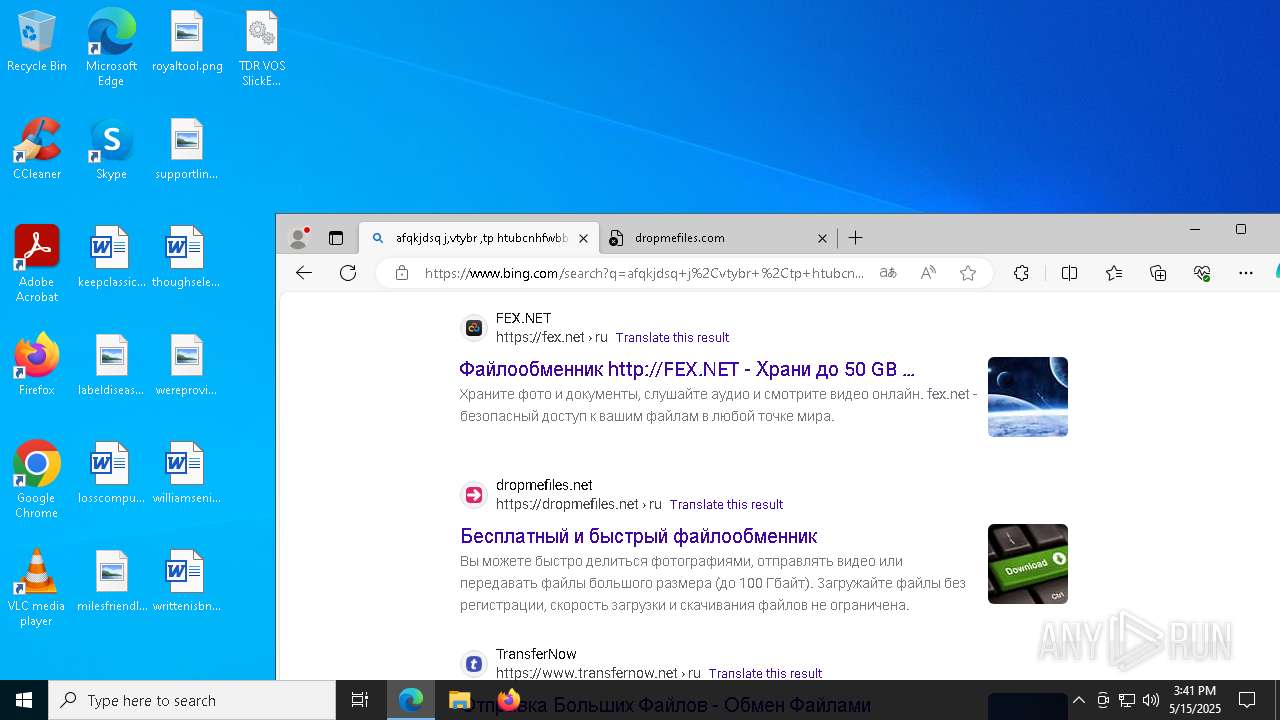The height and width of the screenshot is (720, 1280).
Task: Open volume control in system tray
Action: click(1151, 700)
